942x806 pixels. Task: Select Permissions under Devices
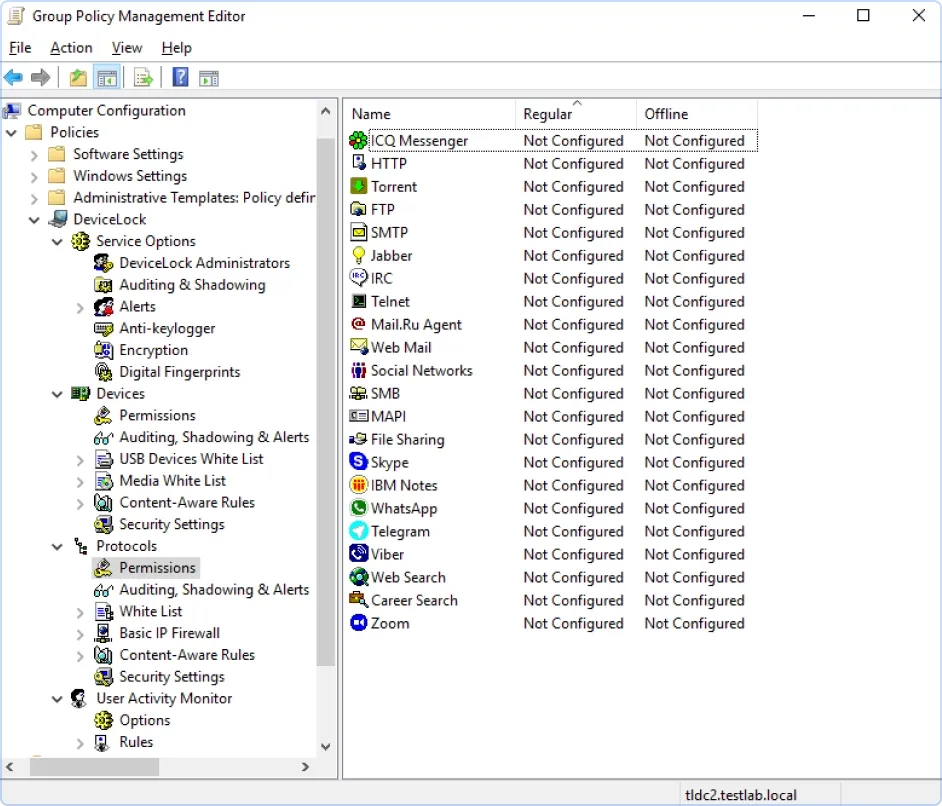pyautogui.click(x=157, y=415)
